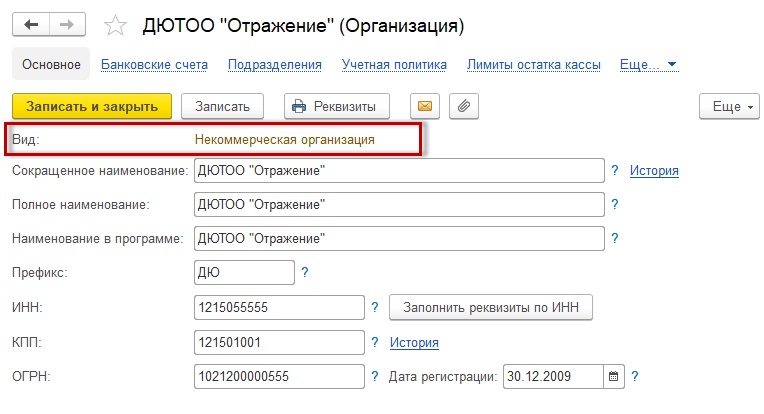
Task: Click help question mark beside Префикс
Action: [x=305, y=272]
